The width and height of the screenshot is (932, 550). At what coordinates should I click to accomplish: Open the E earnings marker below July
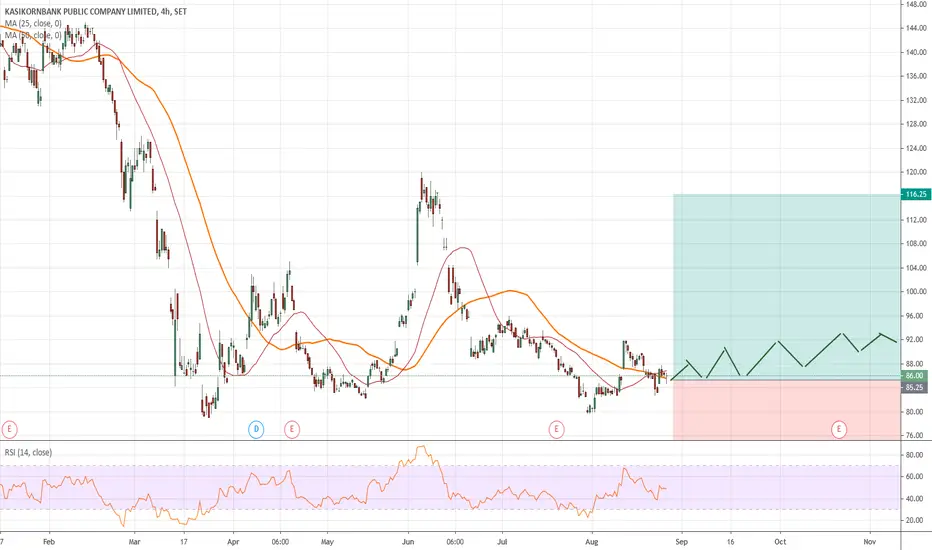[x=556, y=429]
